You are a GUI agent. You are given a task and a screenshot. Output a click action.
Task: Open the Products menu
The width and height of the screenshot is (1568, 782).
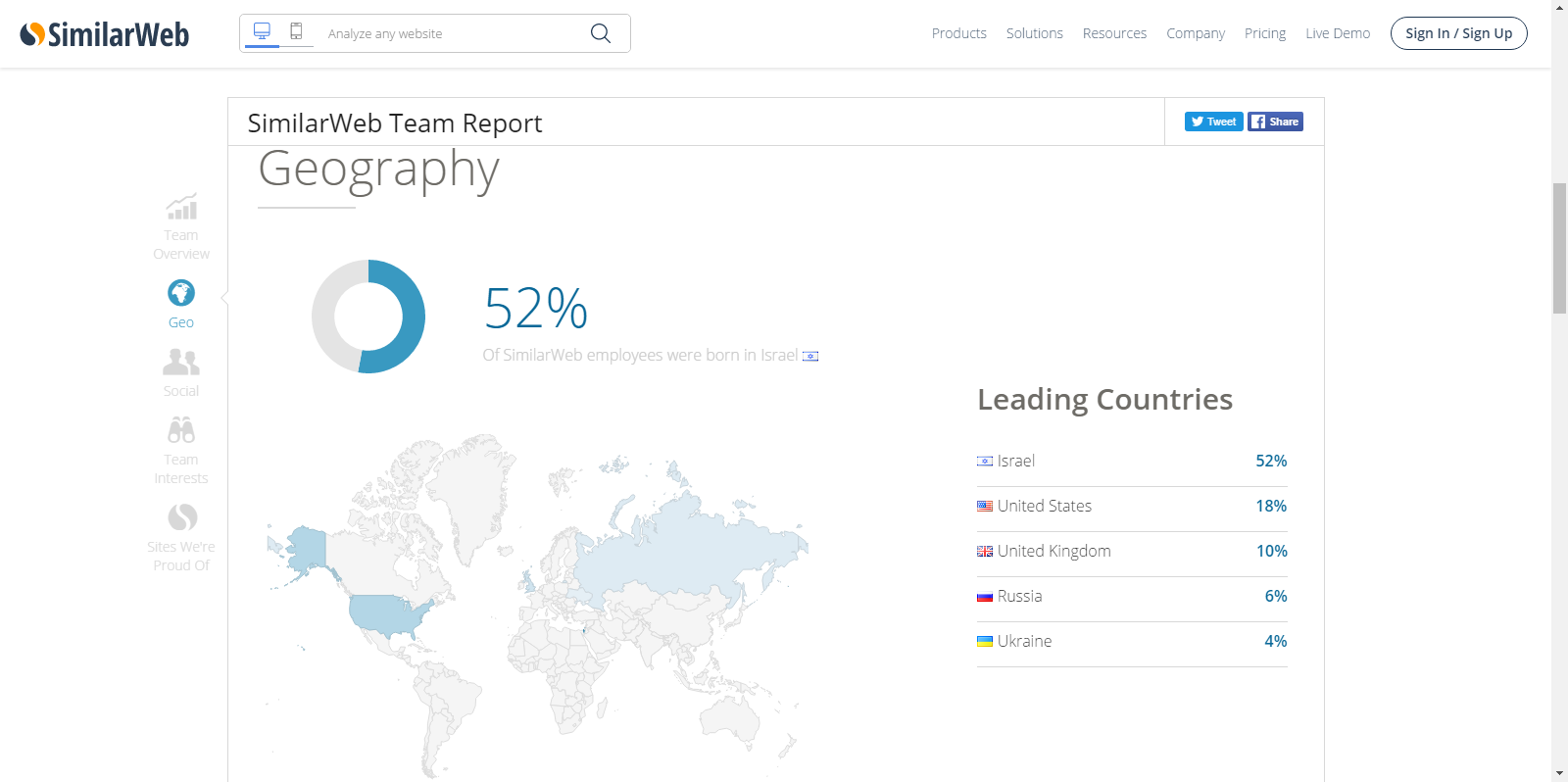coord(958,33)
